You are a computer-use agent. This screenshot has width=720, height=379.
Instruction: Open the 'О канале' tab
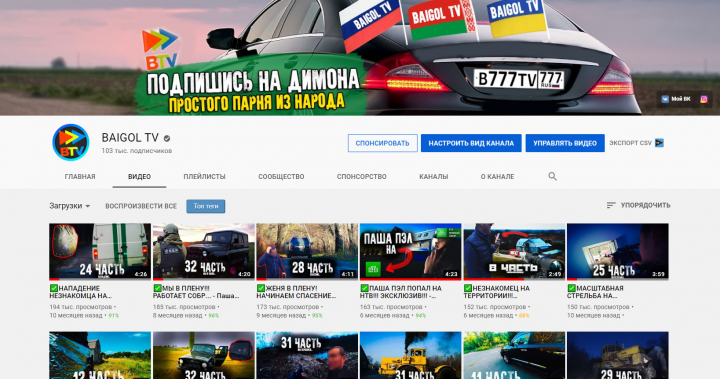[497, 176]
